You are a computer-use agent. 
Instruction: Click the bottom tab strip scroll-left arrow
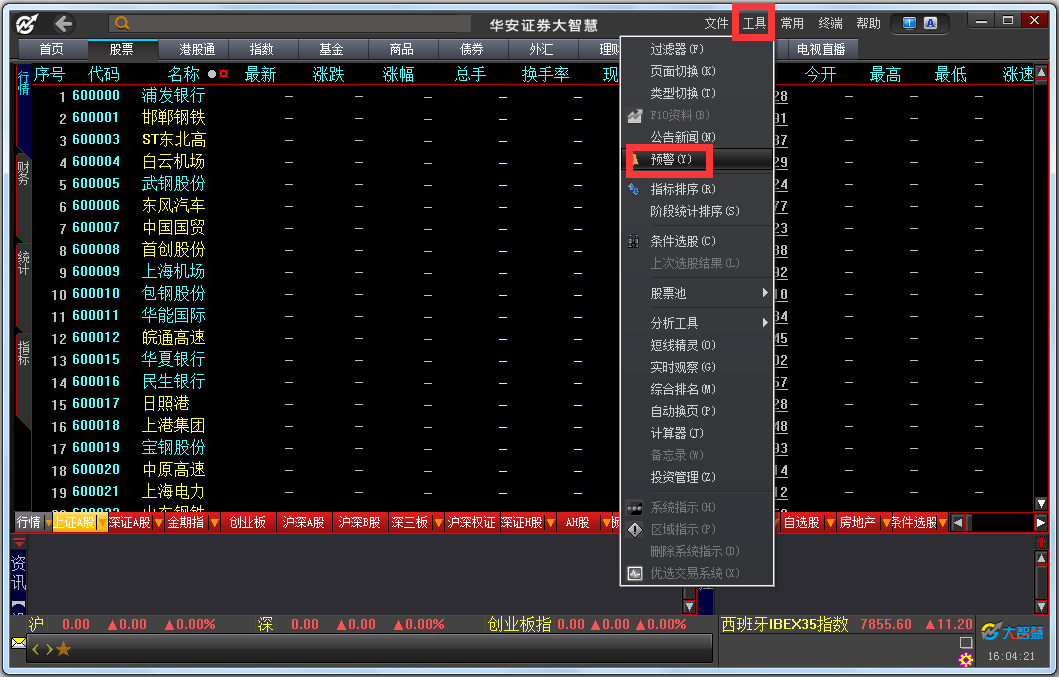pos(958,523)
